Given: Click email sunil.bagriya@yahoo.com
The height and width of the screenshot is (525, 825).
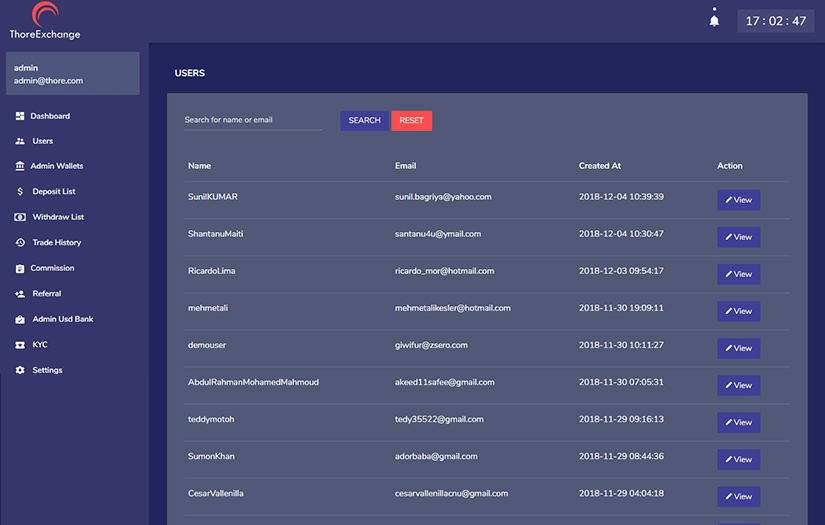Looking at the screenshot, I should [x=443, y=197].
